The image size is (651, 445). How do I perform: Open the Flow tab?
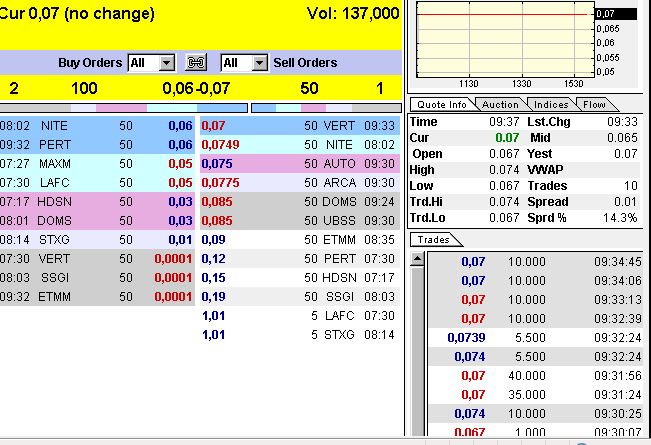(595, 104)
